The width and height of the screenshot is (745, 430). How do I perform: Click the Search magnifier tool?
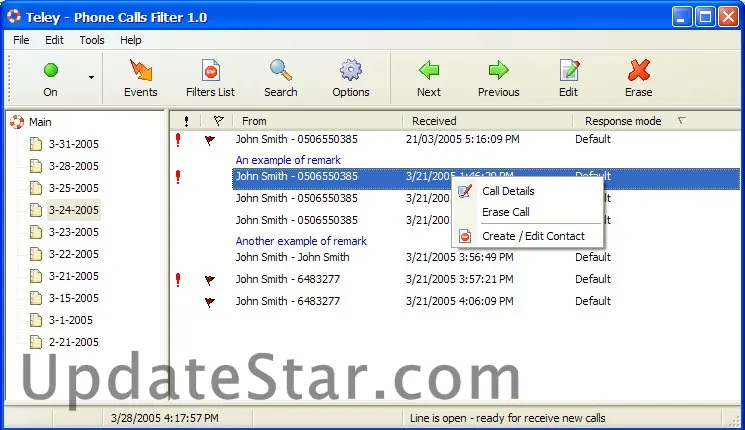[x=281, y=79]
